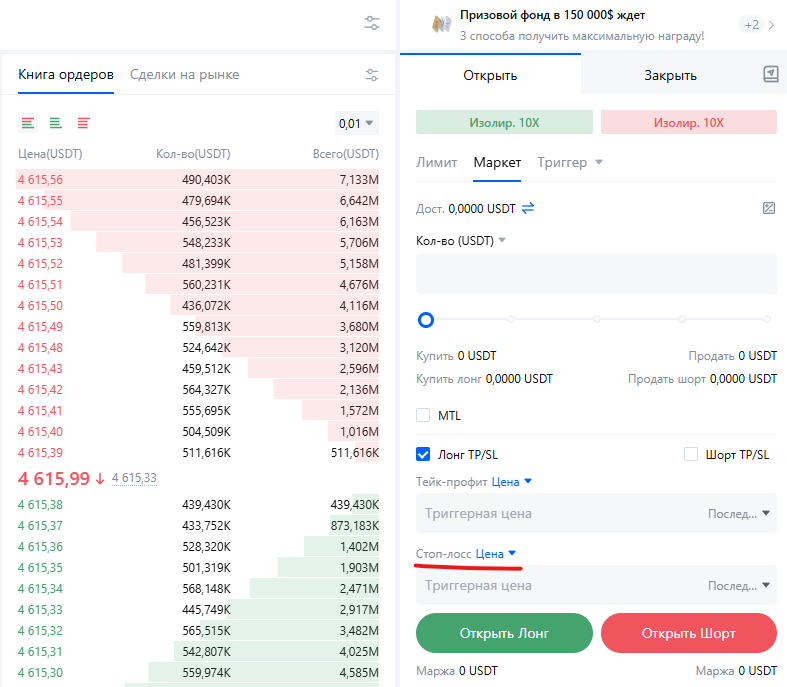Click green Изолир. 10X leverage button
The image size is (787, 687).
click(x=504, y=122)
